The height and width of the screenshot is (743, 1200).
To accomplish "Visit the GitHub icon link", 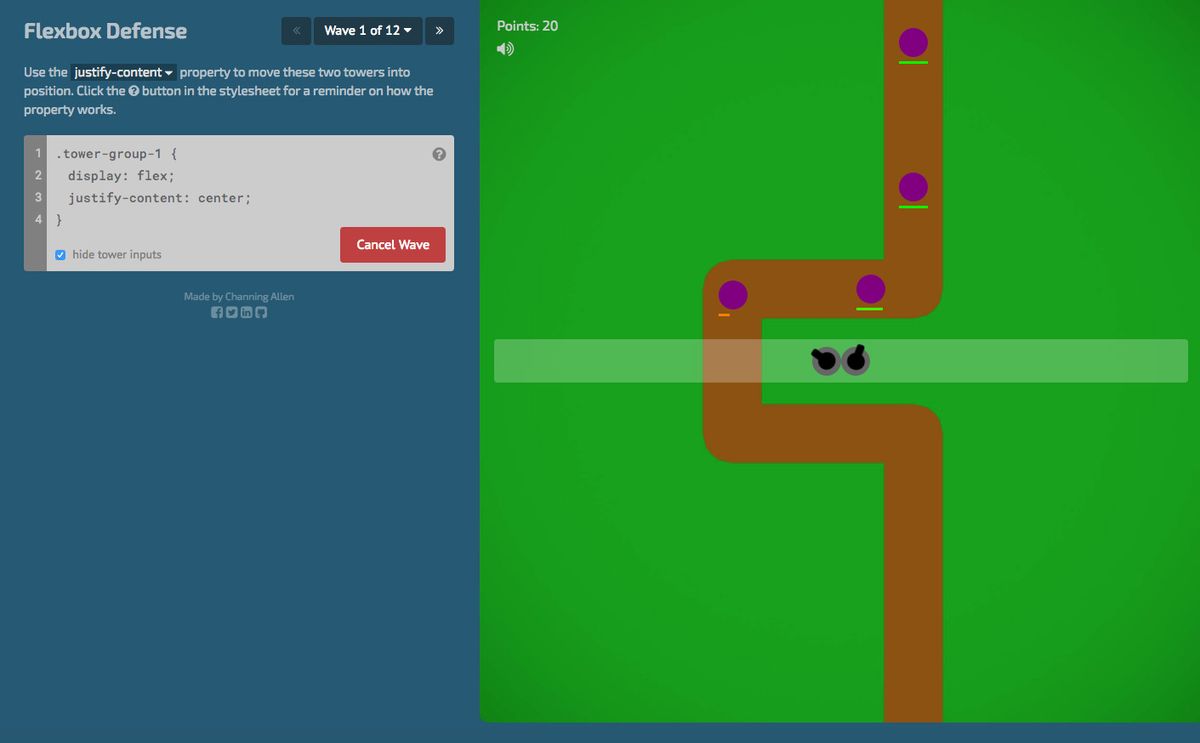I will click(x=261, y=312).
